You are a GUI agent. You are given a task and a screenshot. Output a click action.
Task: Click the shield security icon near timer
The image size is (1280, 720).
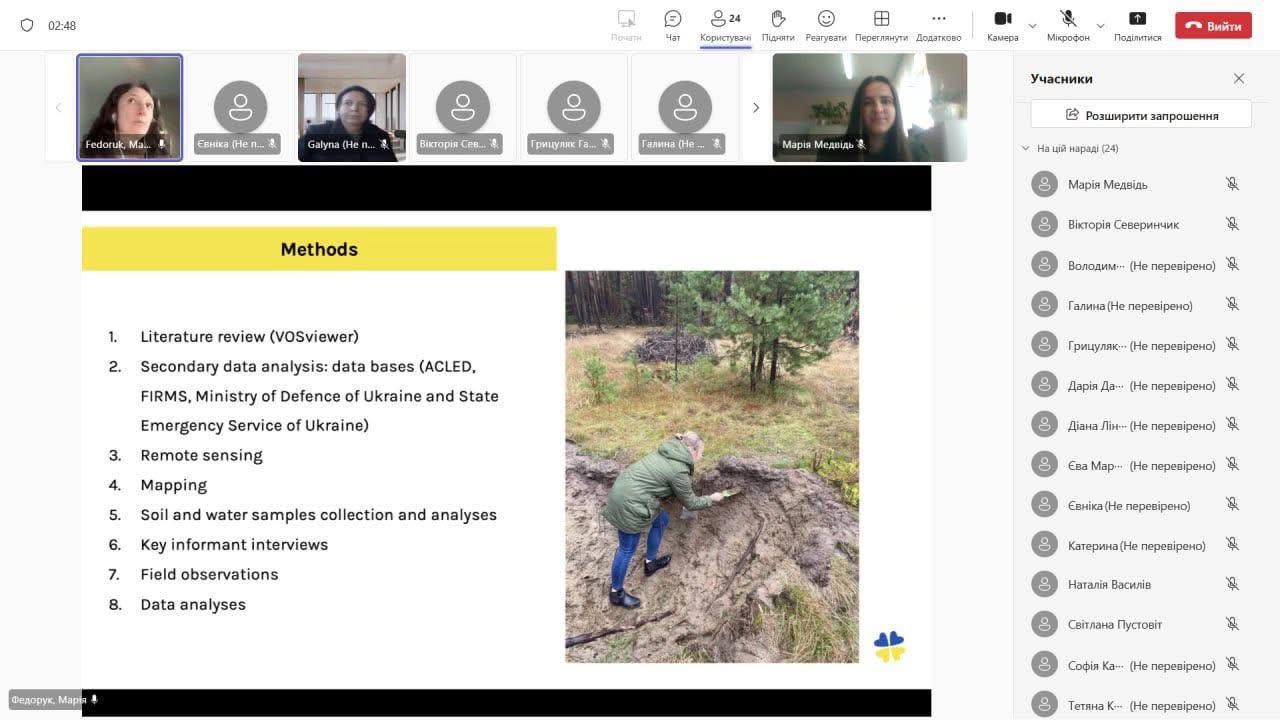(27, 25)
